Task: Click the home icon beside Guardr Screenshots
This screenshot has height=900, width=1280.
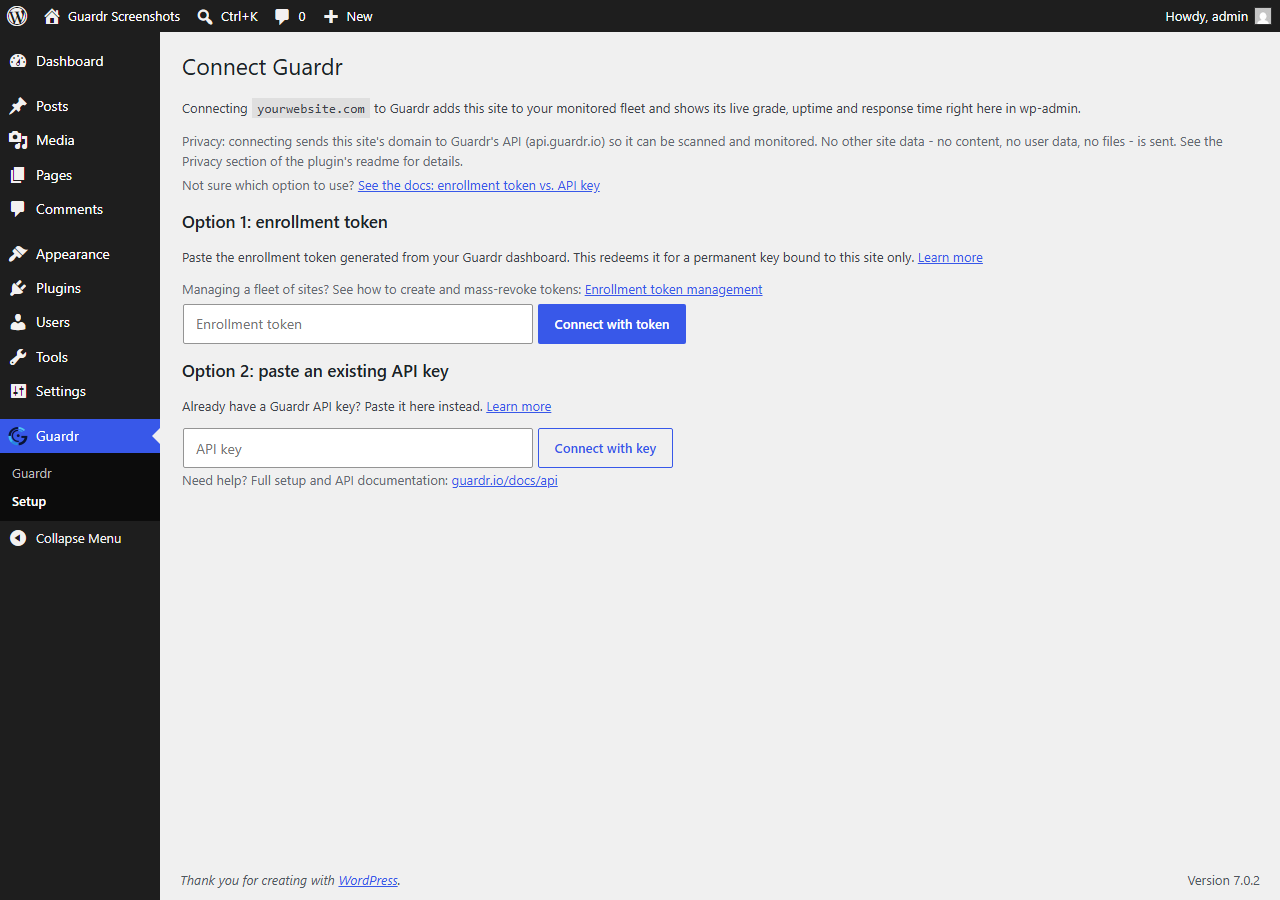Action: 52,16
